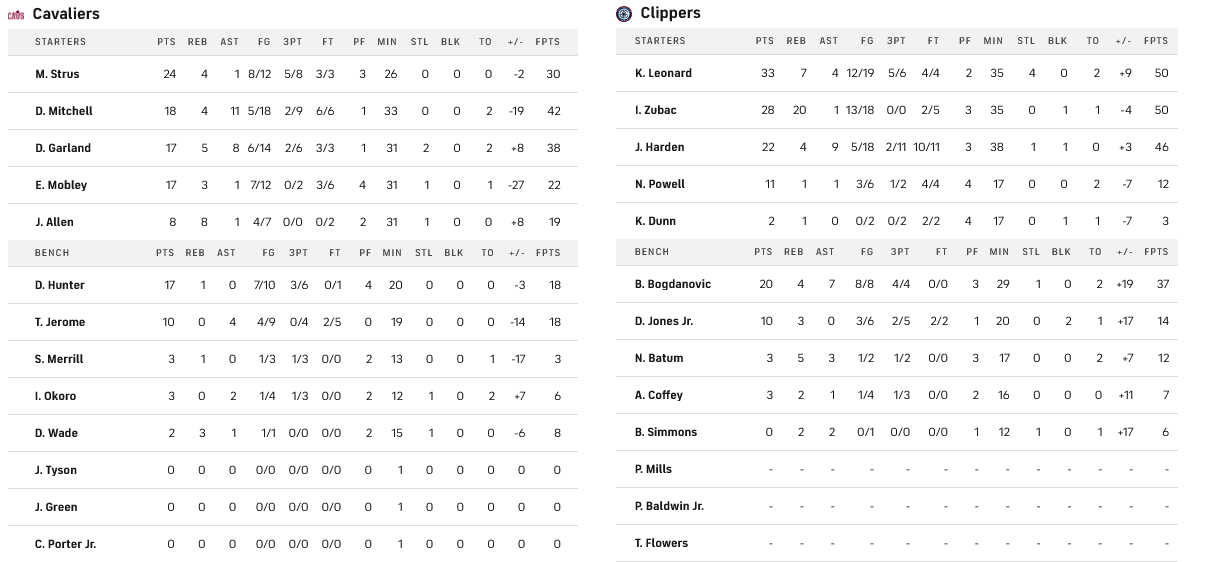The image size is (1211, 562).
Task: Click E. Mobley's name
Action: (x=61, y=185)
